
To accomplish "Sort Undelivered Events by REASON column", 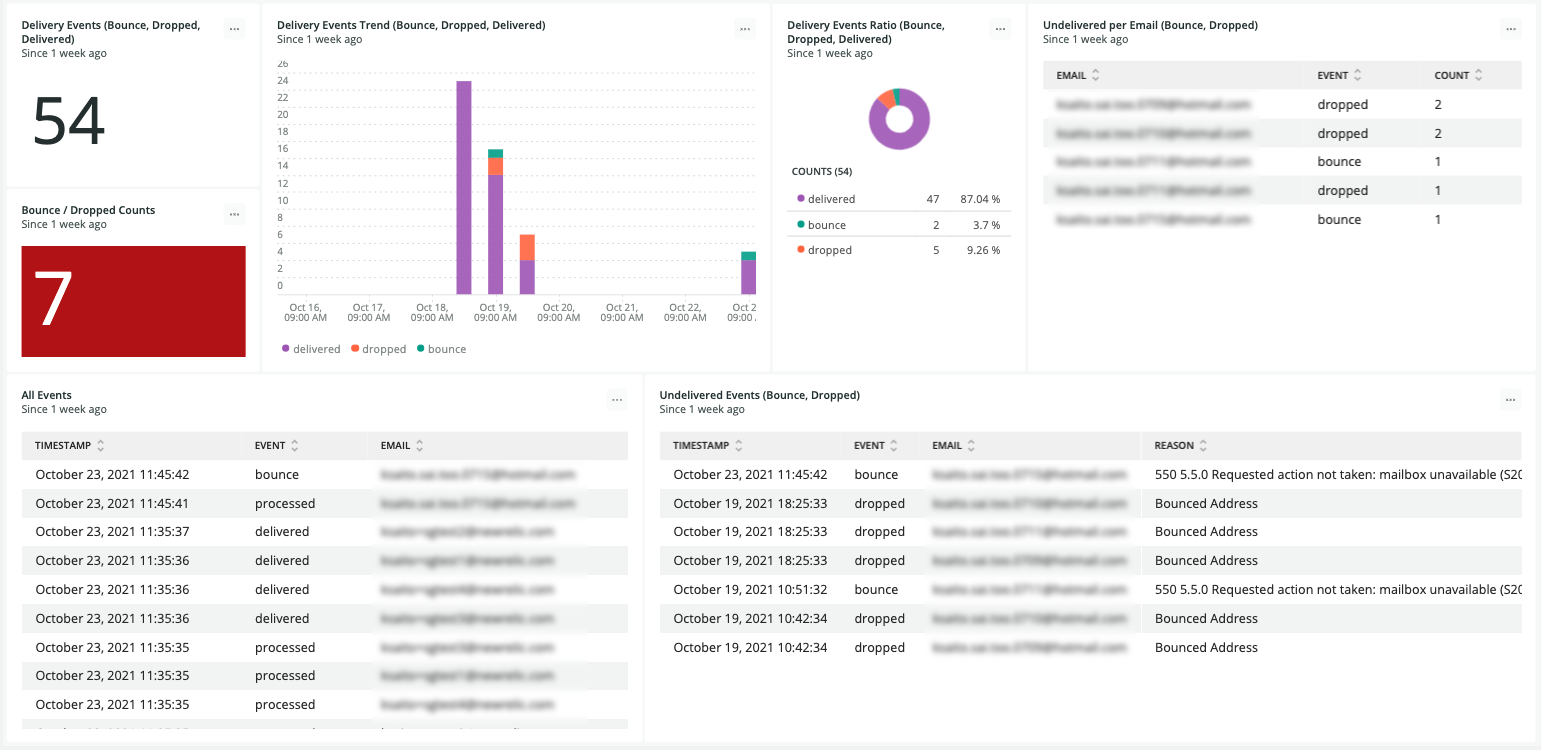I will point(1181,446).
